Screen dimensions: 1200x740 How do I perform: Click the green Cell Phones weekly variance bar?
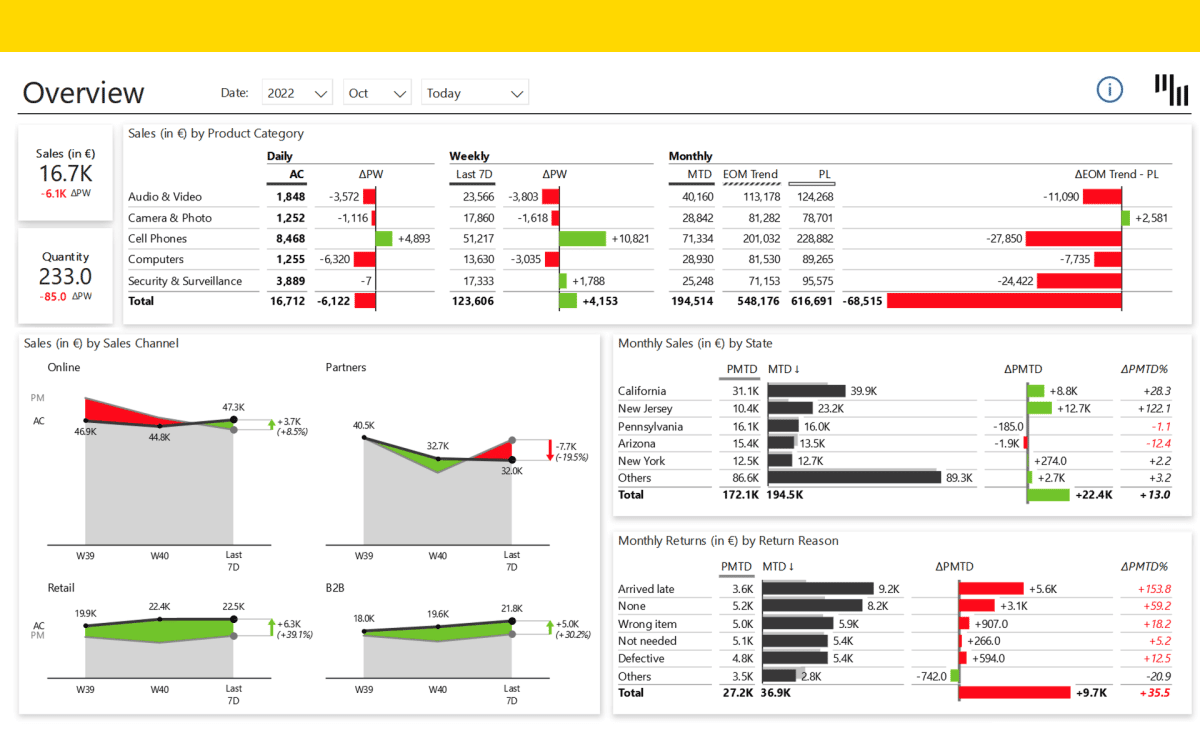point(582,239)
